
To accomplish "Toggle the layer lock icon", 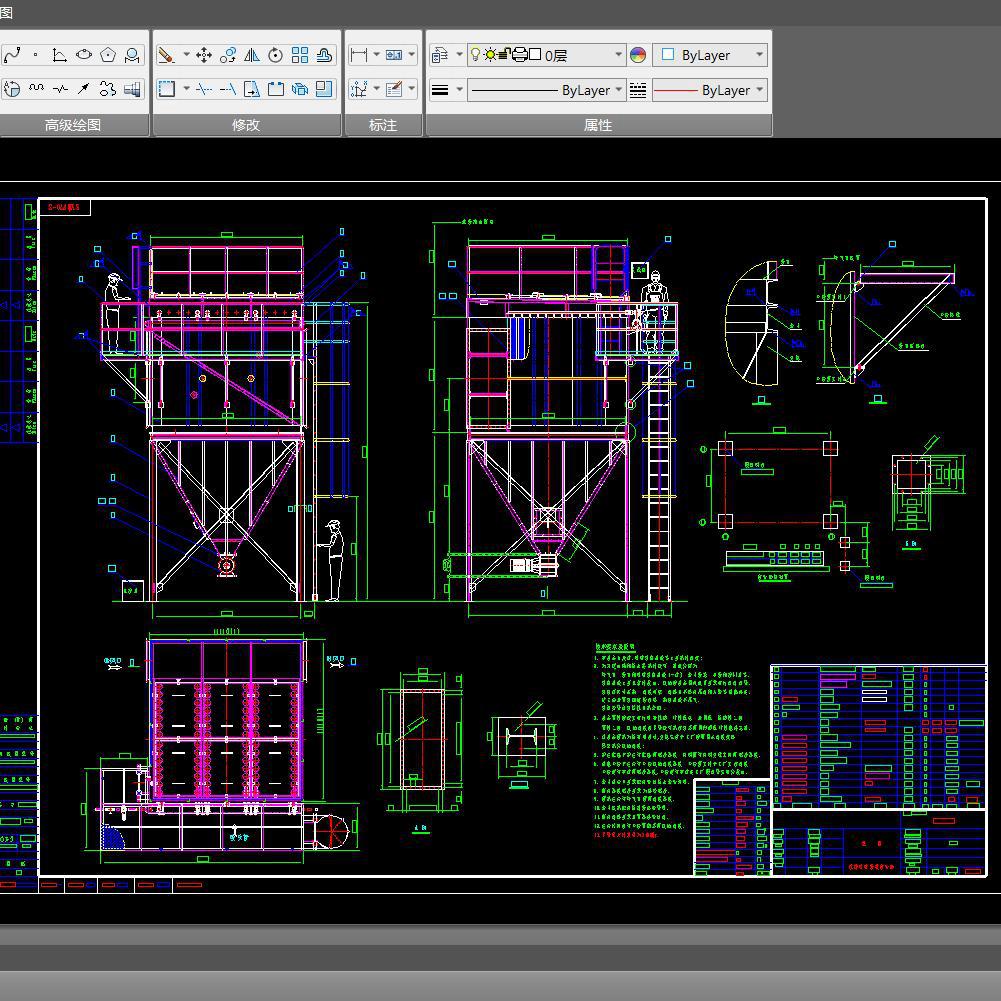I will (504, 55).
